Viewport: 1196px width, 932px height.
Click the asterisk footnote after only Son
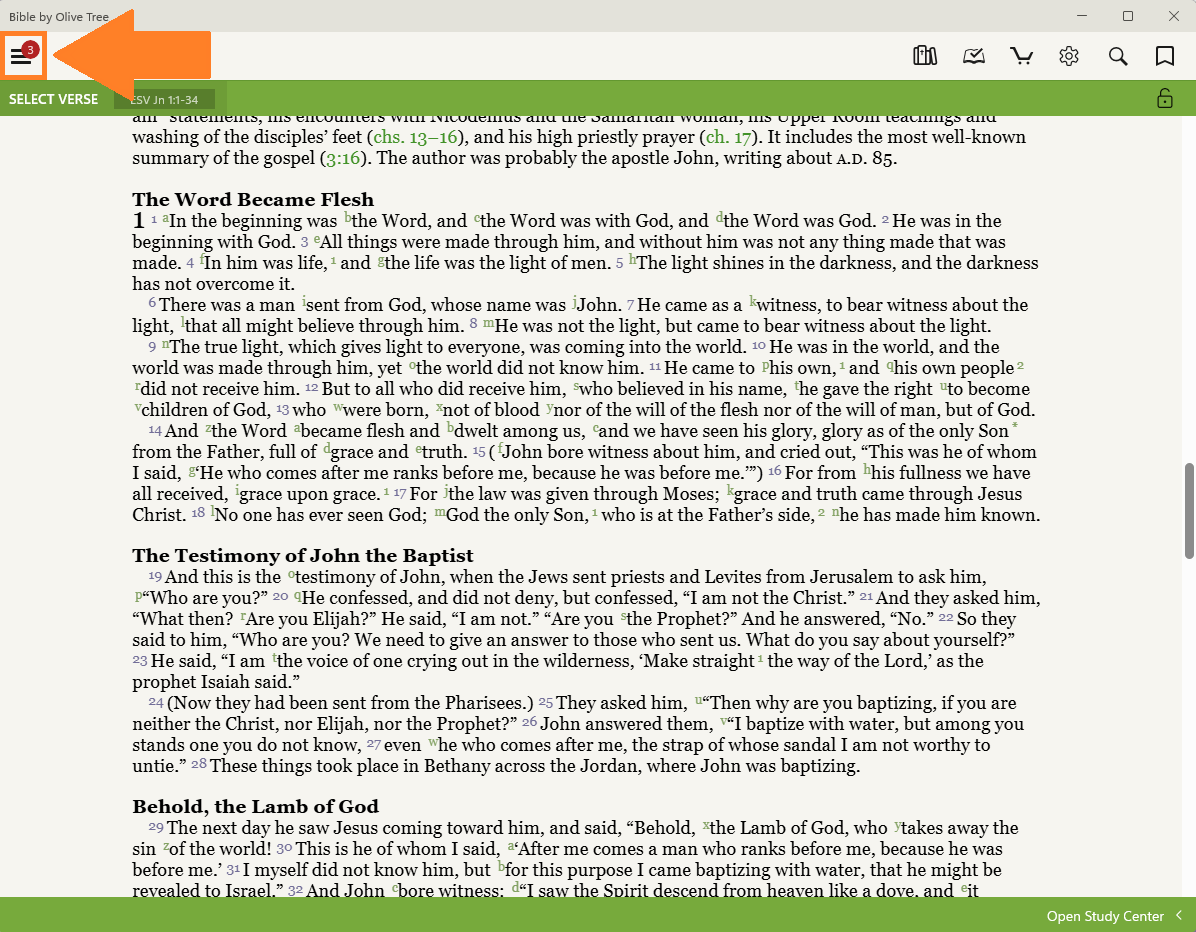(x=1014, y=426)
